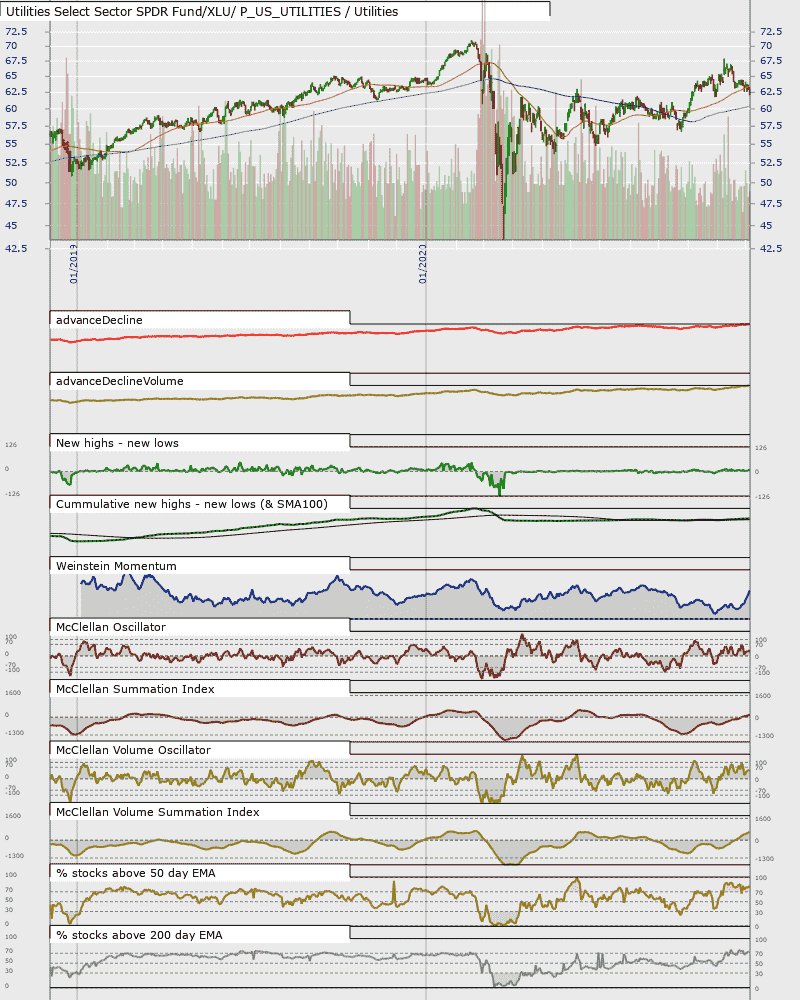800x1000 pixels.
Task: Click the 01/2019 date marker
Action: [x=73, y=263]
